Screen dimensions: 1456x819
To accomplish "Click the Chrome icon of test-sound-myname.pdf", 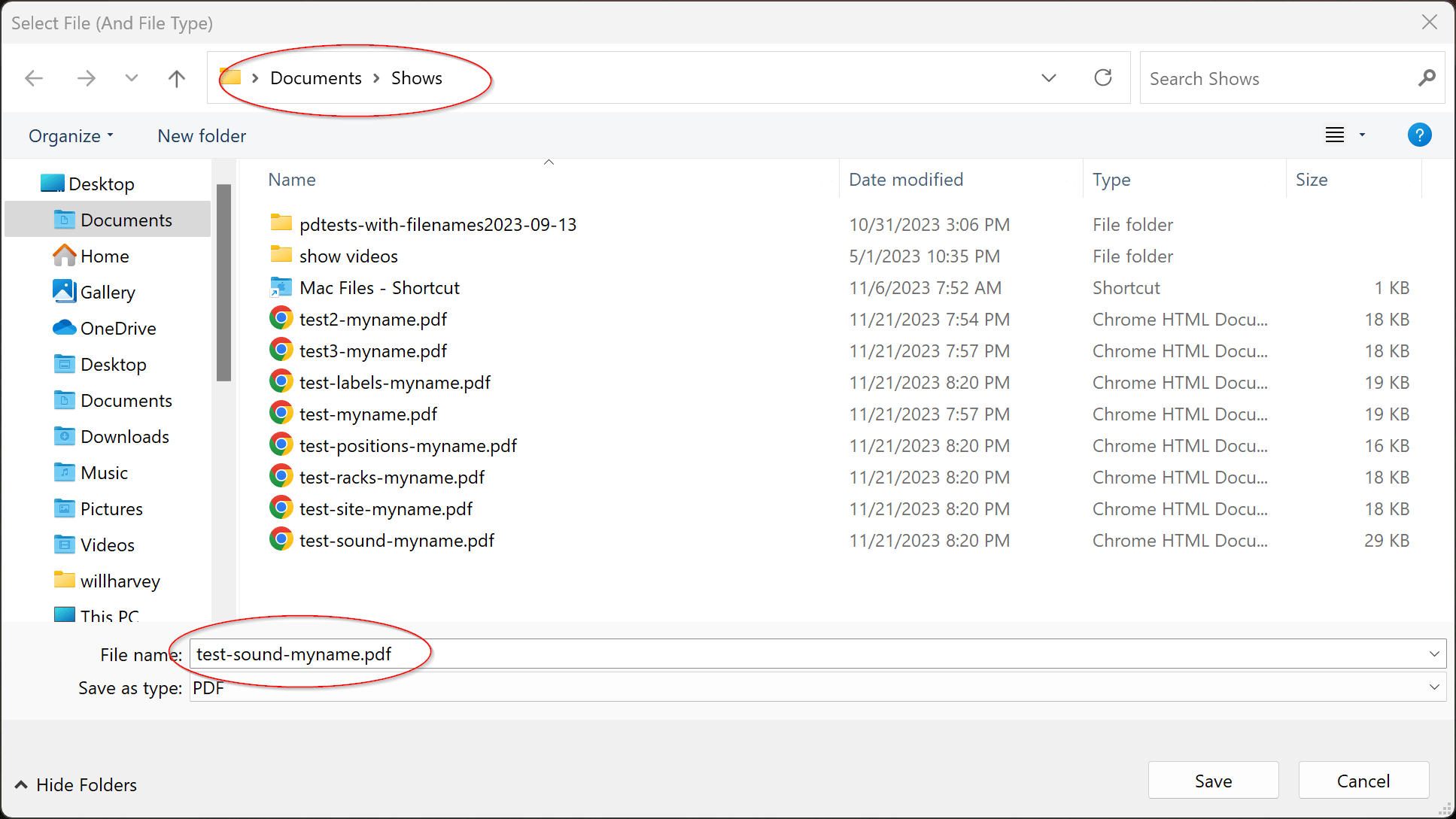I will point(281,540).
